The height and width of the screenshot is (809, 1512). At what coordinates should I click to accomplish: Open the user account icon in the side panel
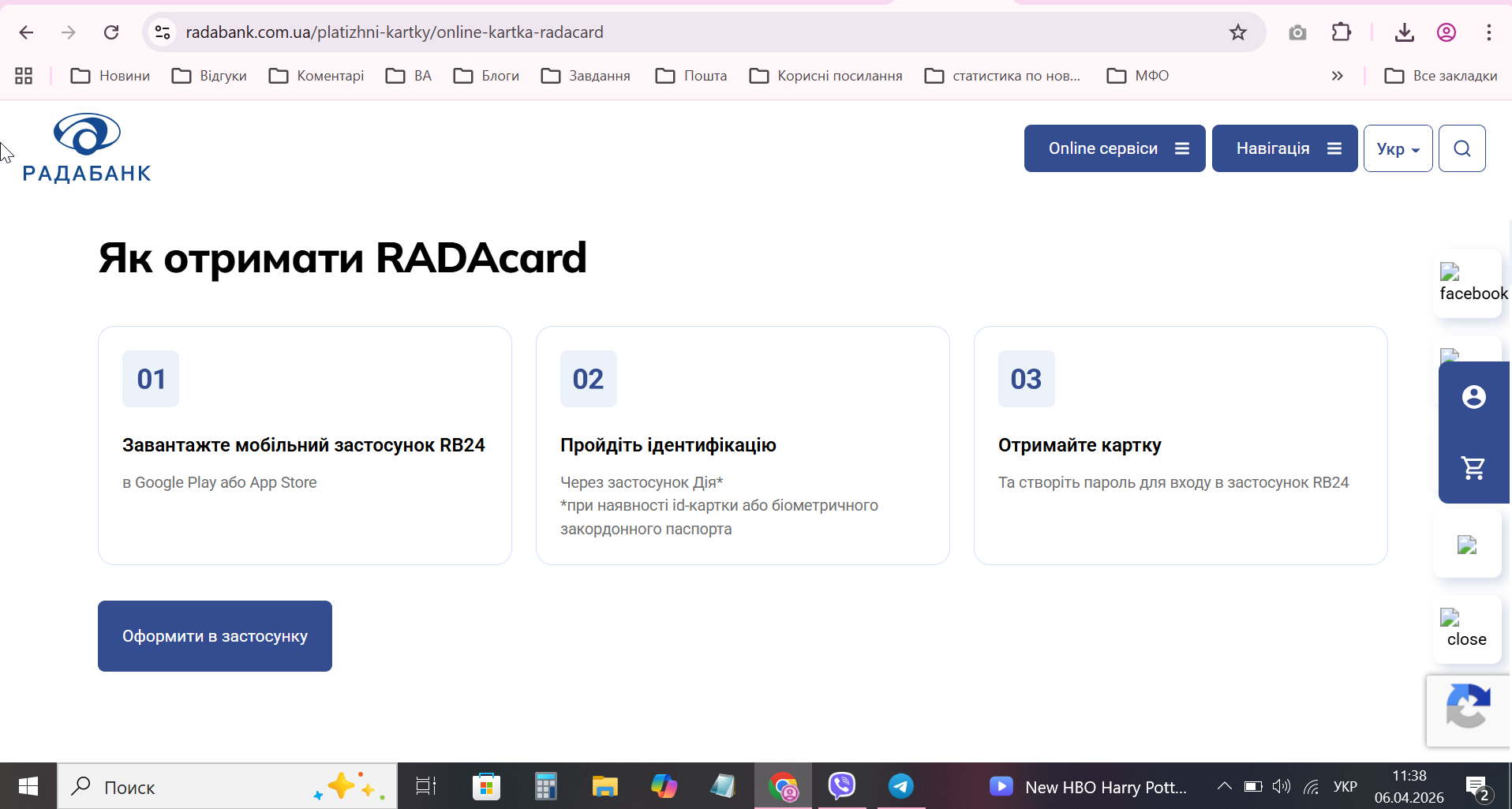click(x=1473, y=397)
